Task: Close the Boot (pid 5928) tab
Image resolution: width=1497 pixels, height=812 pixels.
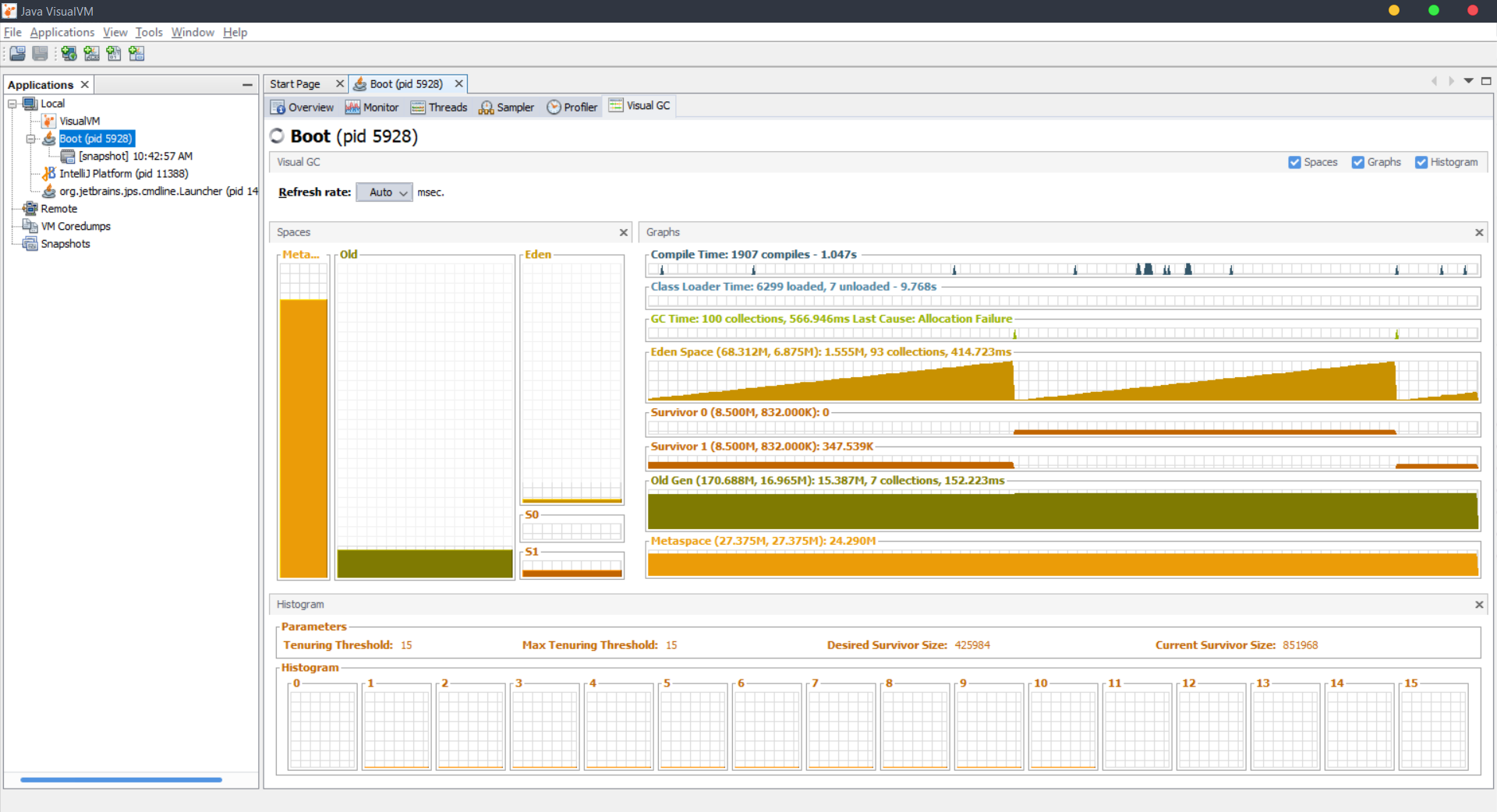Action: point(459,83)
